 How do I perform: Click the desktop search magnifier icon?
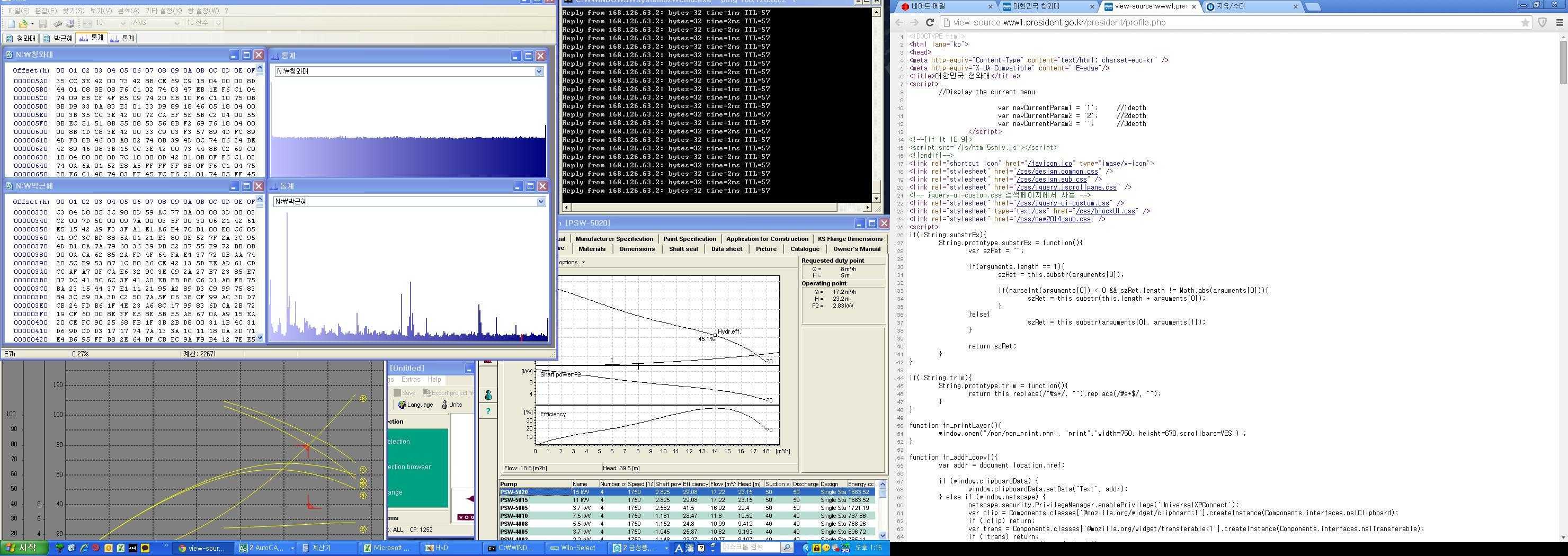pos(787,548)
